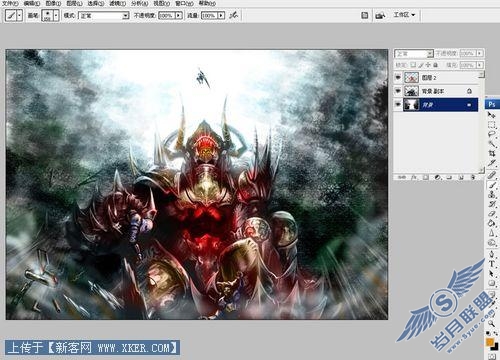Screen dimensions: 500x360
Task: Click the brush opacity value field
Action: tap(166, 15)
